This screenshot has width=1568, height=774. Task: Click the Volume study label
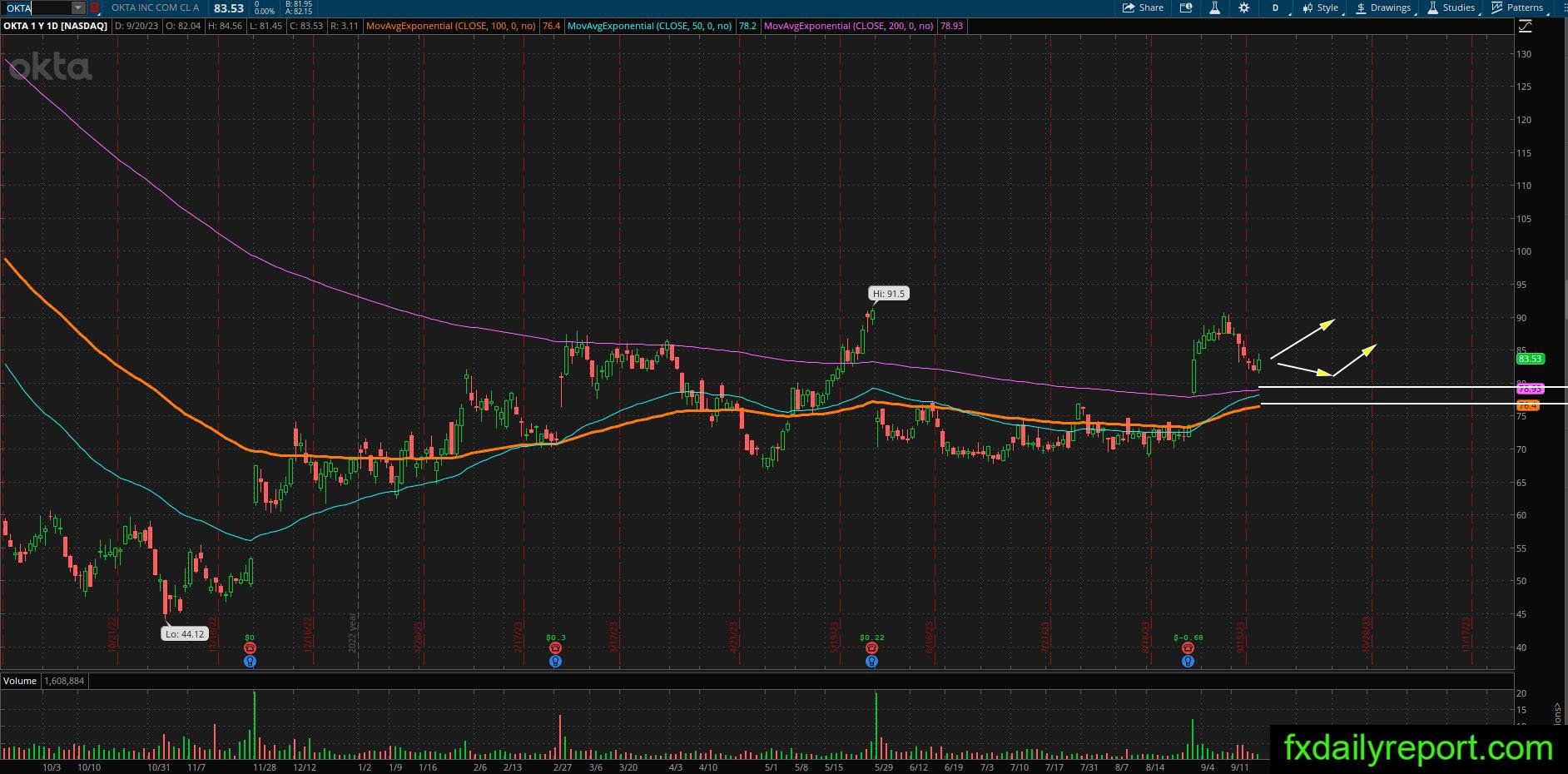coord(20,681)
